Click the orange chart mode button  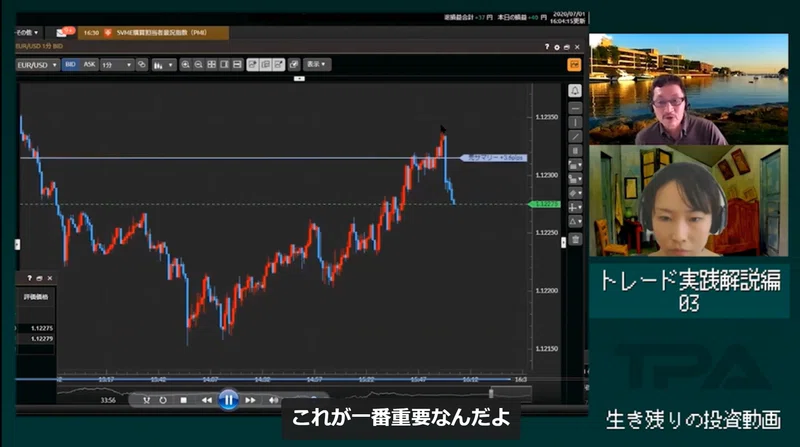click(x=574, y=64)
